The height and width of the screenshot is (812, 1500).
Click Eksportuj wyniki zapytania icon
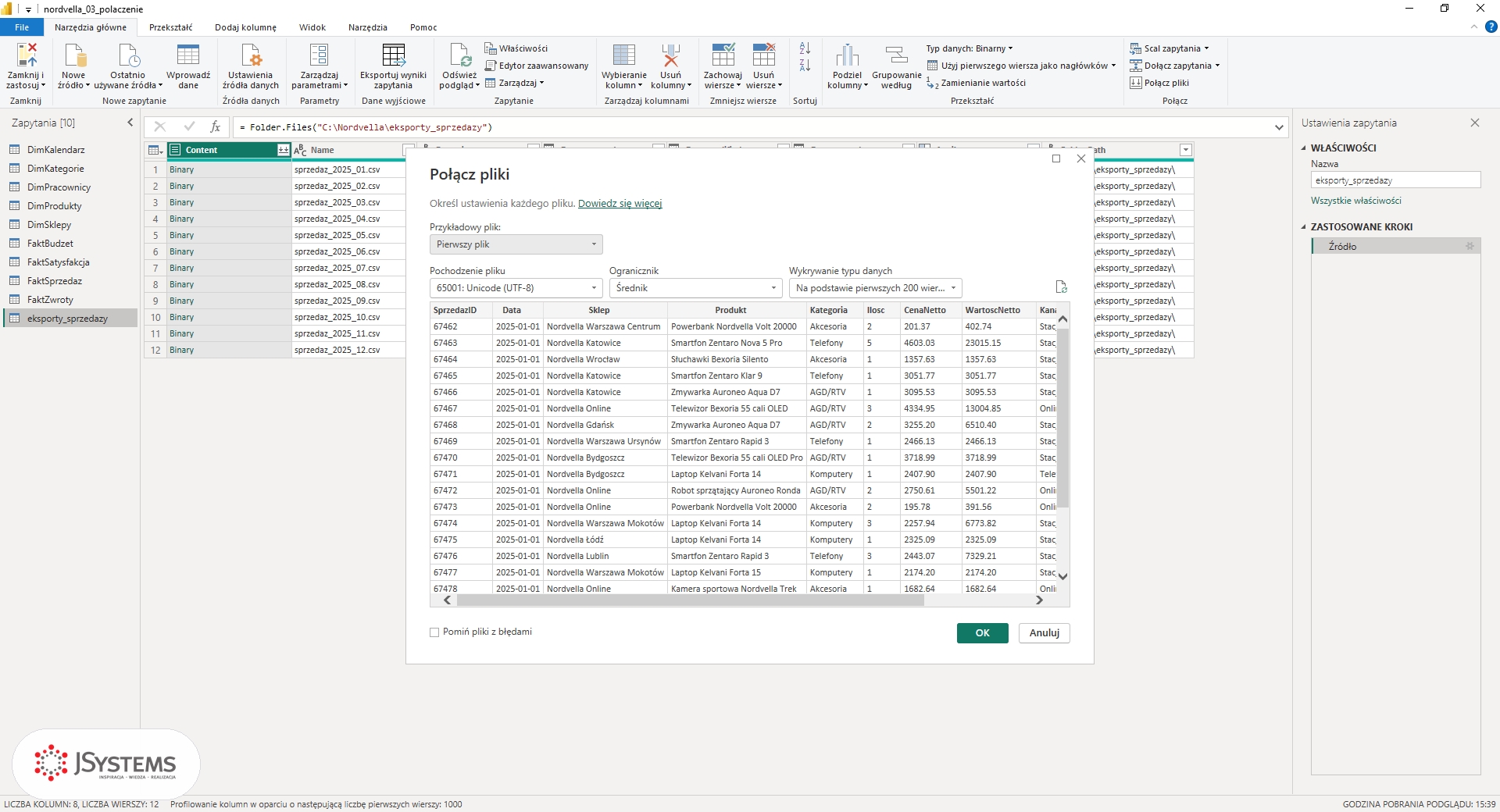(x=393, y=55)
